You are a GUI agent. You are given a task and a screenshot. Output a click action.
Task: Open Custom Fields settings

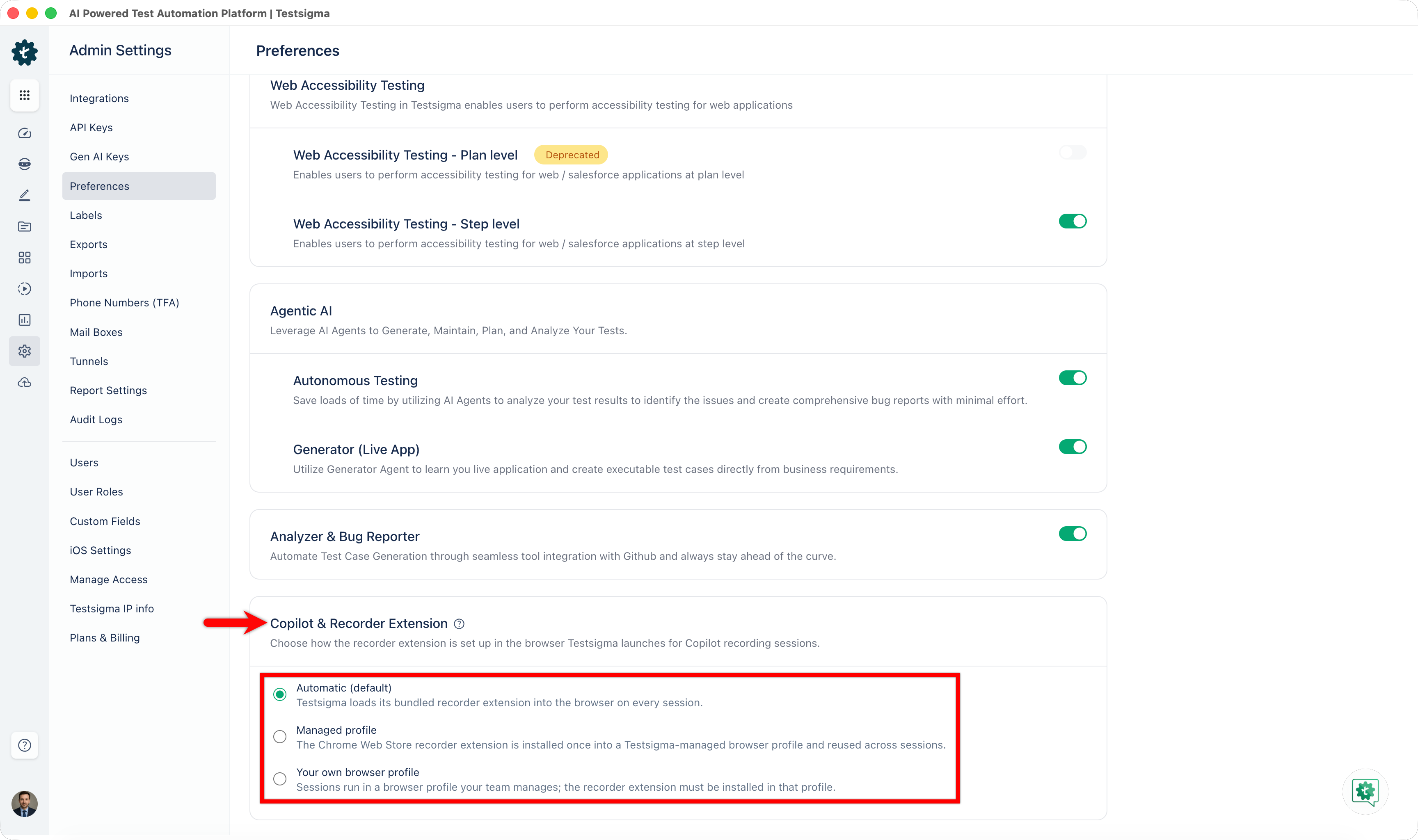[x=105, y=521]
